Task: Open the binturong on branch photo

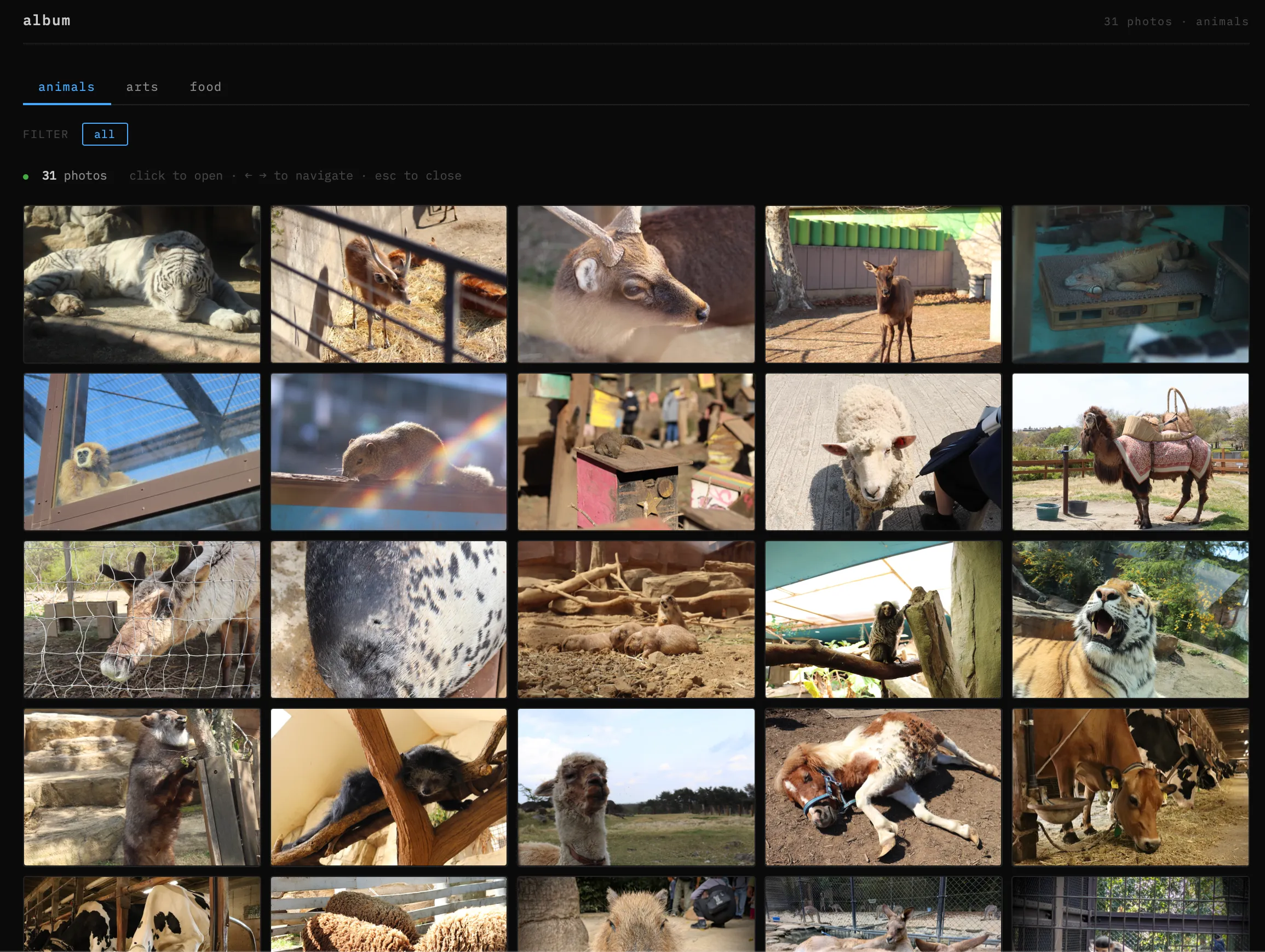Action: pyautogui.click(x=389, y=787)
